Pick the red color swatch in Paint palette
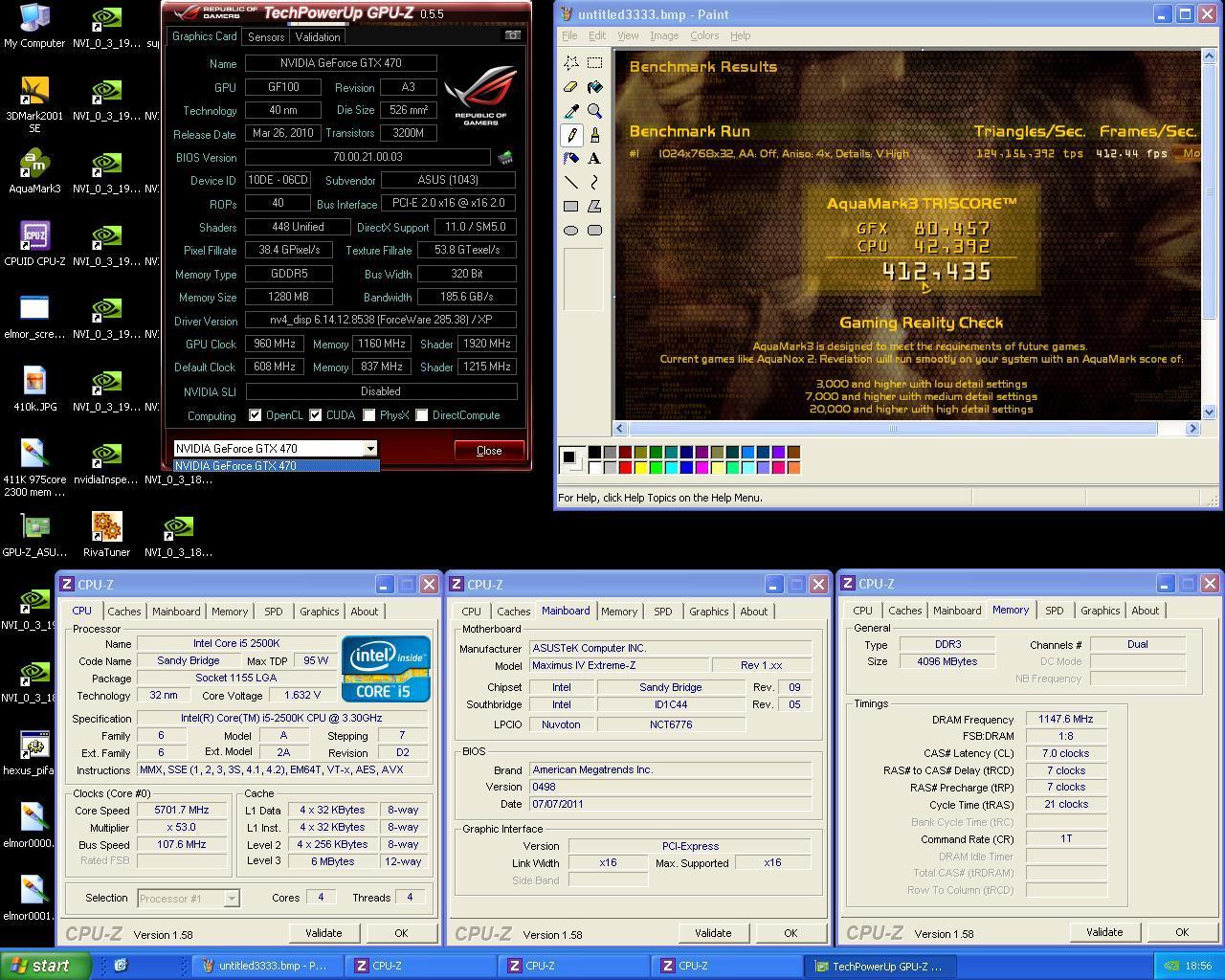This screenshot has height=980, width=1225. tap(625, 467)
